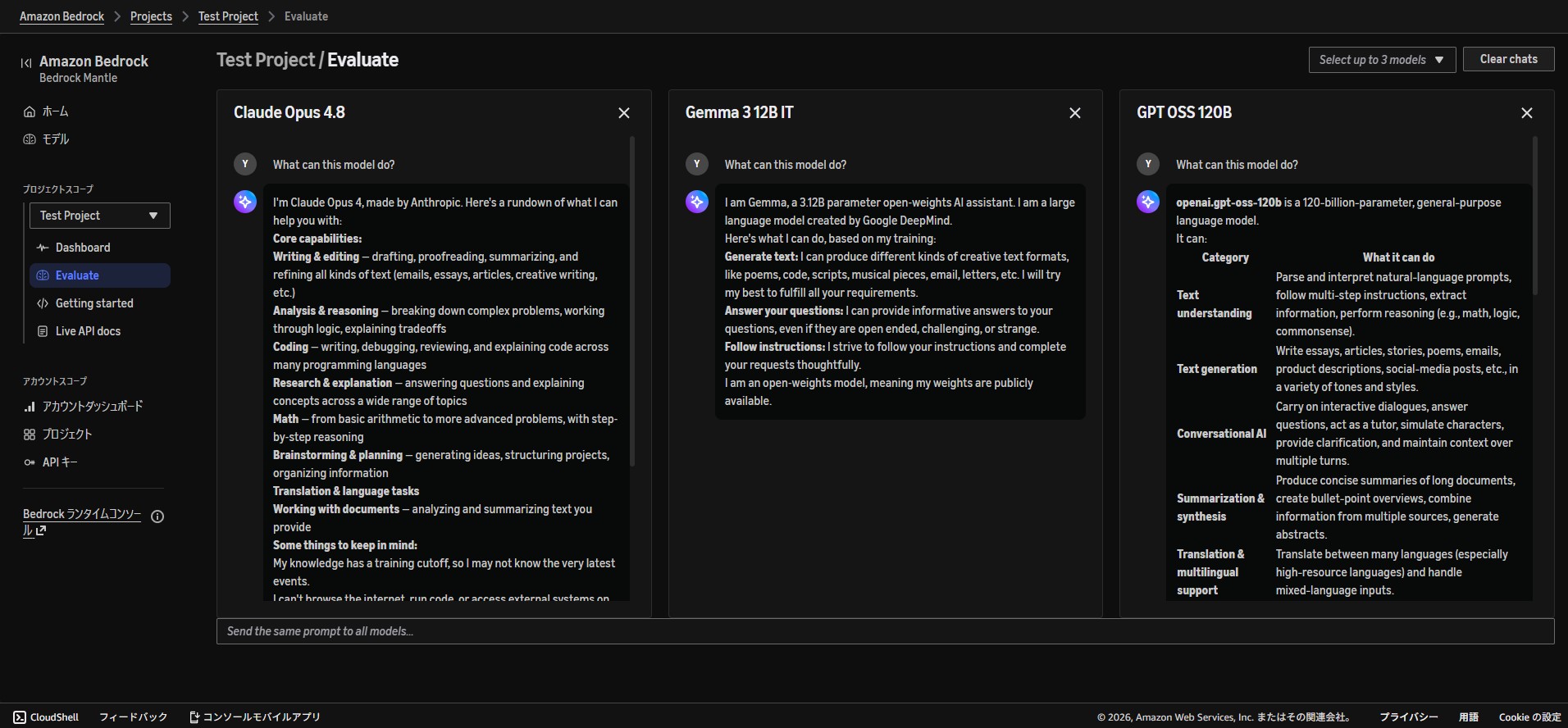Close the Claude Opus 4.8 chat panel

coord(624,113)
